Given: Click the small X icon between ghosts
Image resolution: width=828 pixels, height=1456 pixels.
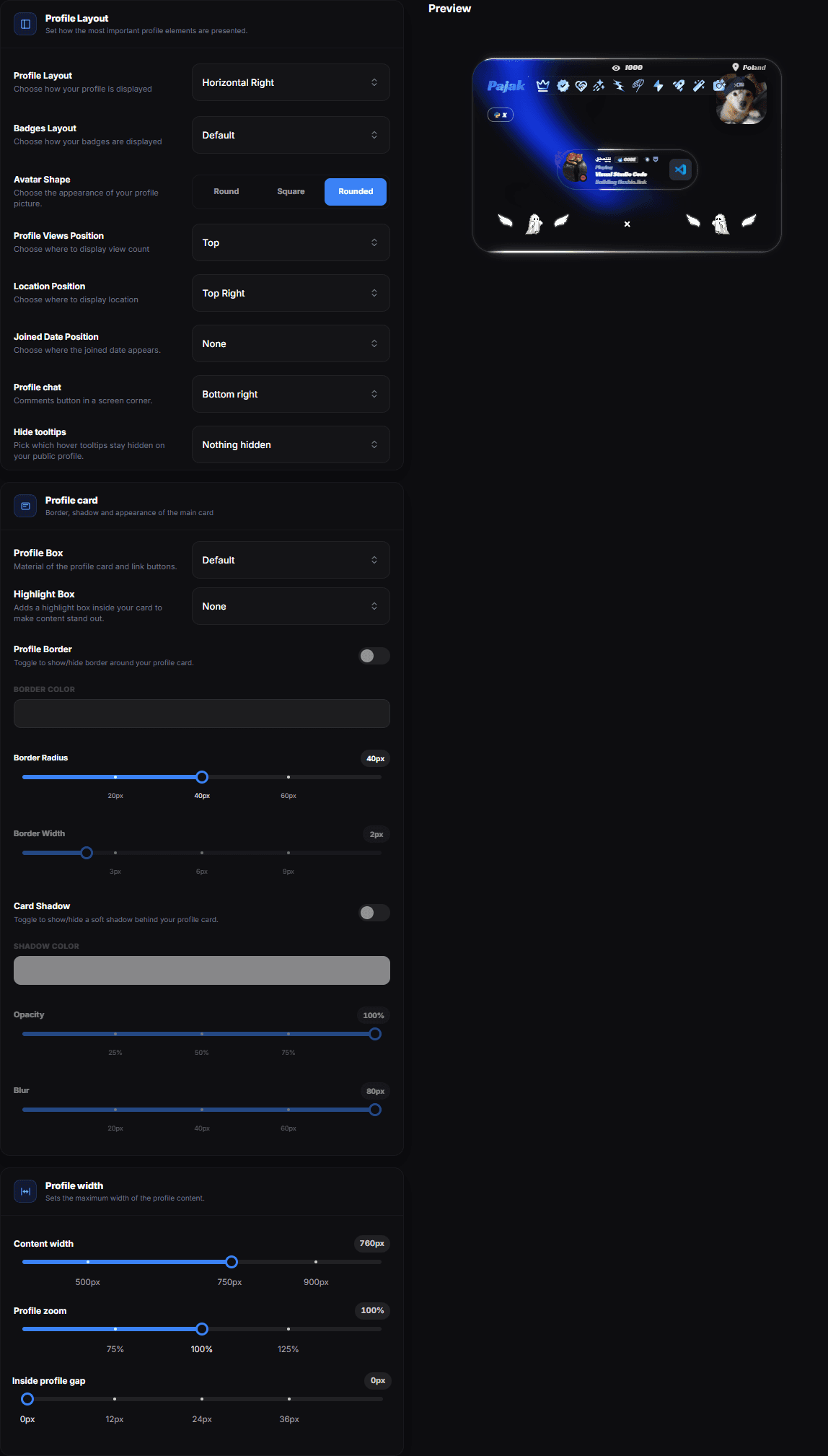Looking at the screenshot, I should click(627, 224).
